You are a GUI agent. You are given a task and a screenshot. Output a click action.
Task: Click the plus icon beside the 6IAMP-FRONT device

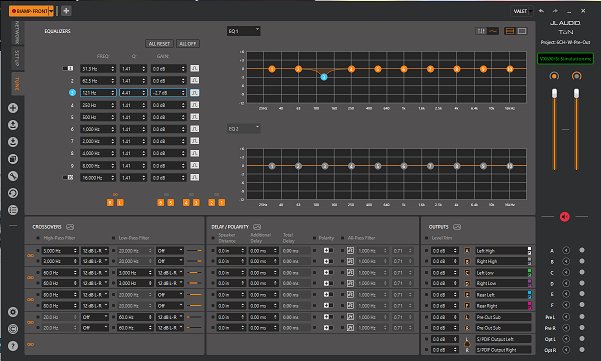click(x=66, y=11)
